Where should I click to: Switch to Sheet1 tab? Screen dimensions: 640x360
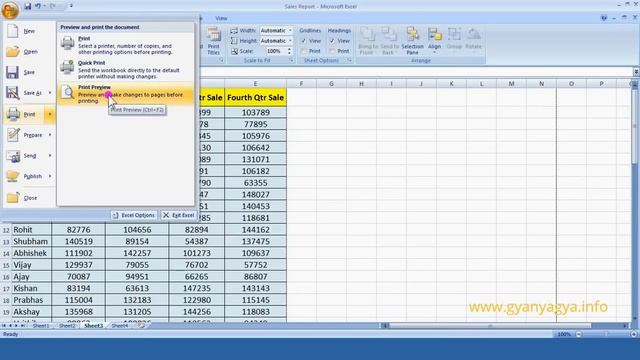(x=41, y=326)
